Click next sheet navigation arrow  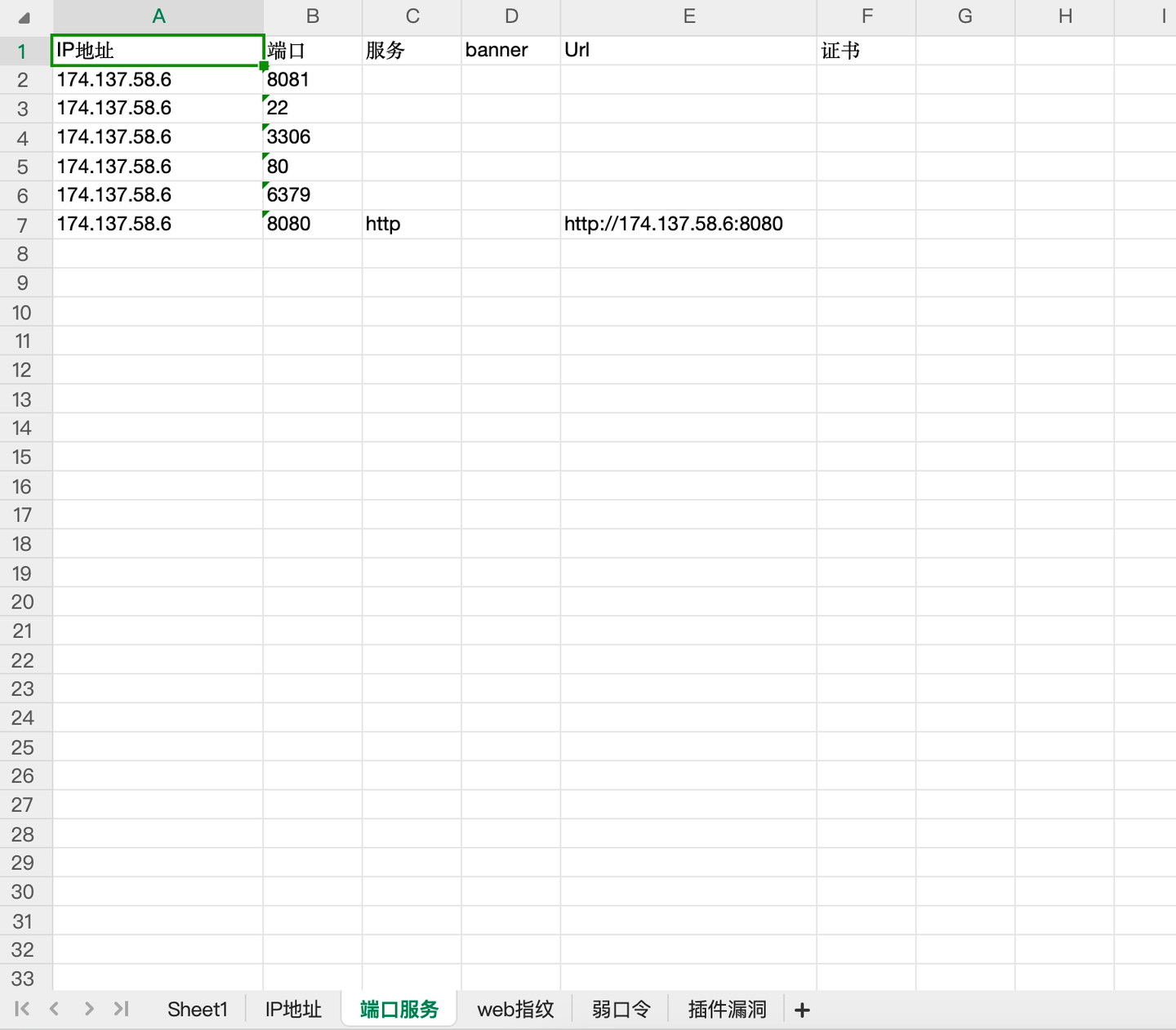[x=89, y=1009]
